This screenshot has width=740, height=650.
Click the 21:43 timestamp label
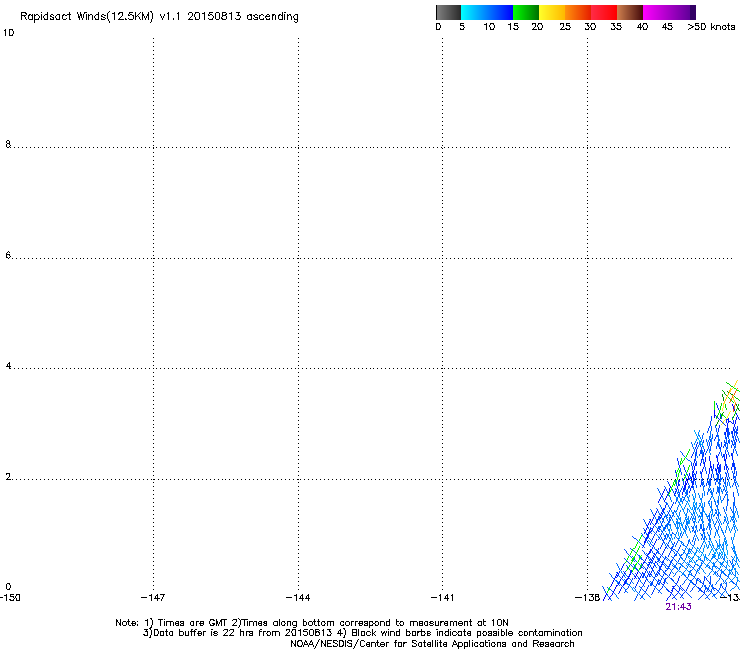pos(678,607)
